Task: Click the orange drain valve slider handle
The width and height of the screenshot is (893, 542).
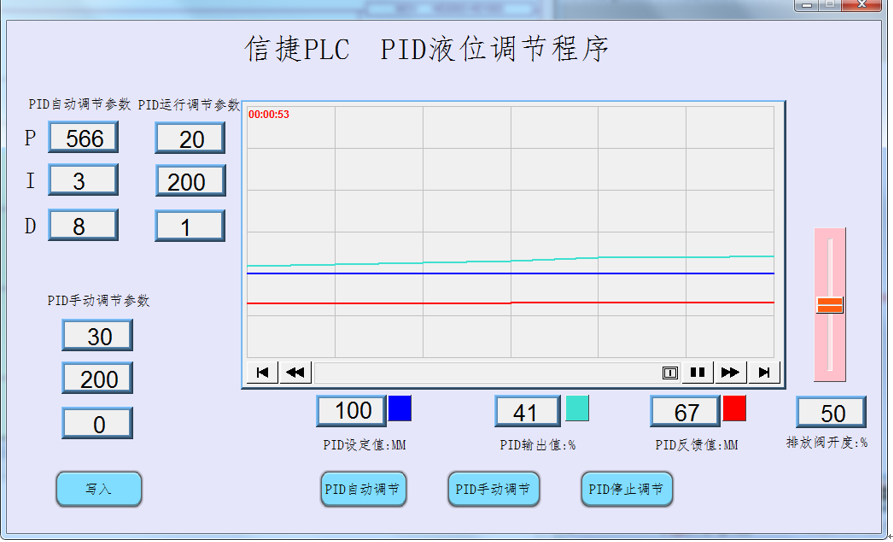Action: click(830, 305)
